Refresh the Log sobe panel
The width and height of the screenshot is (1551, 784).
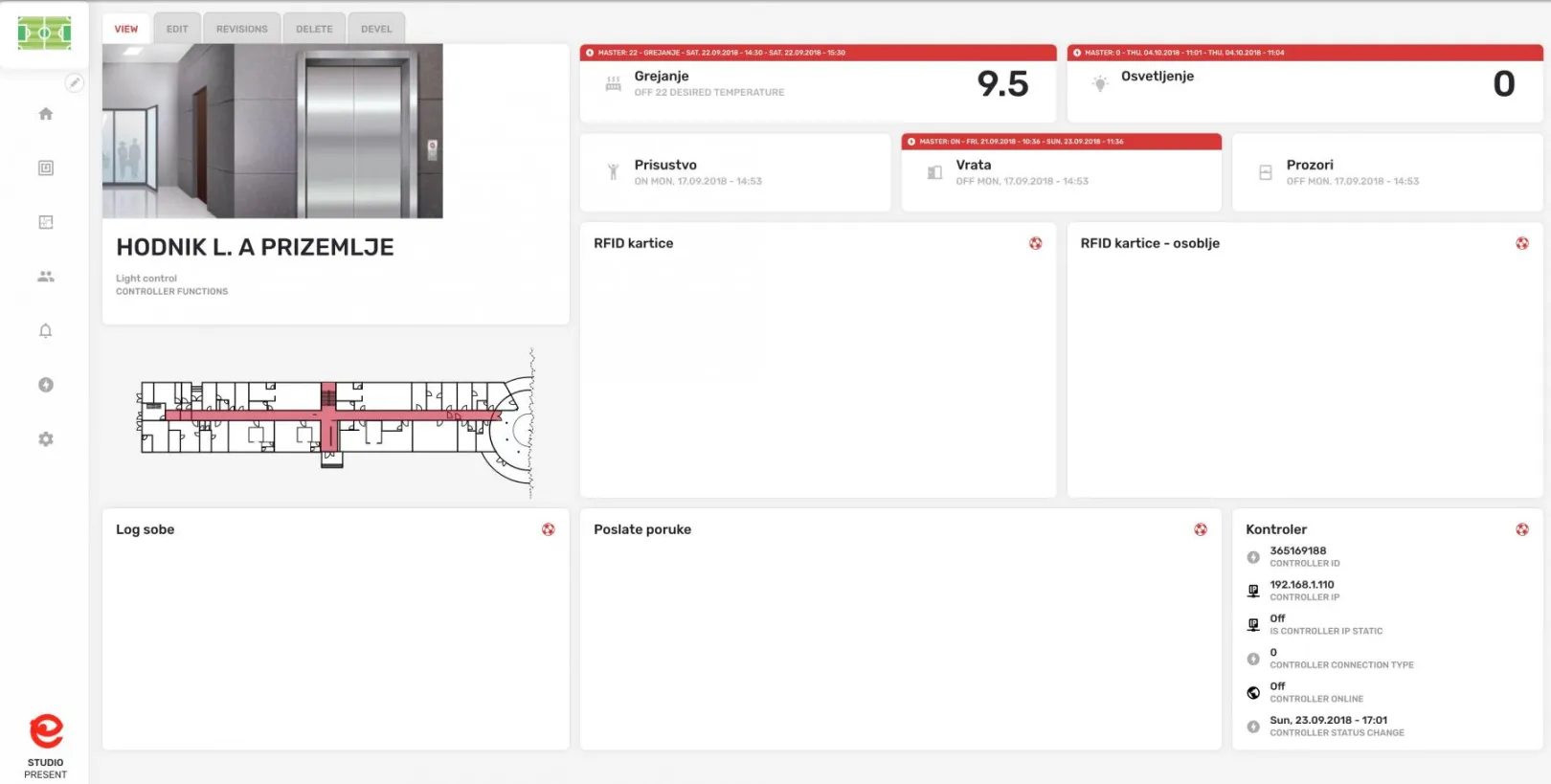pos(548,529)
